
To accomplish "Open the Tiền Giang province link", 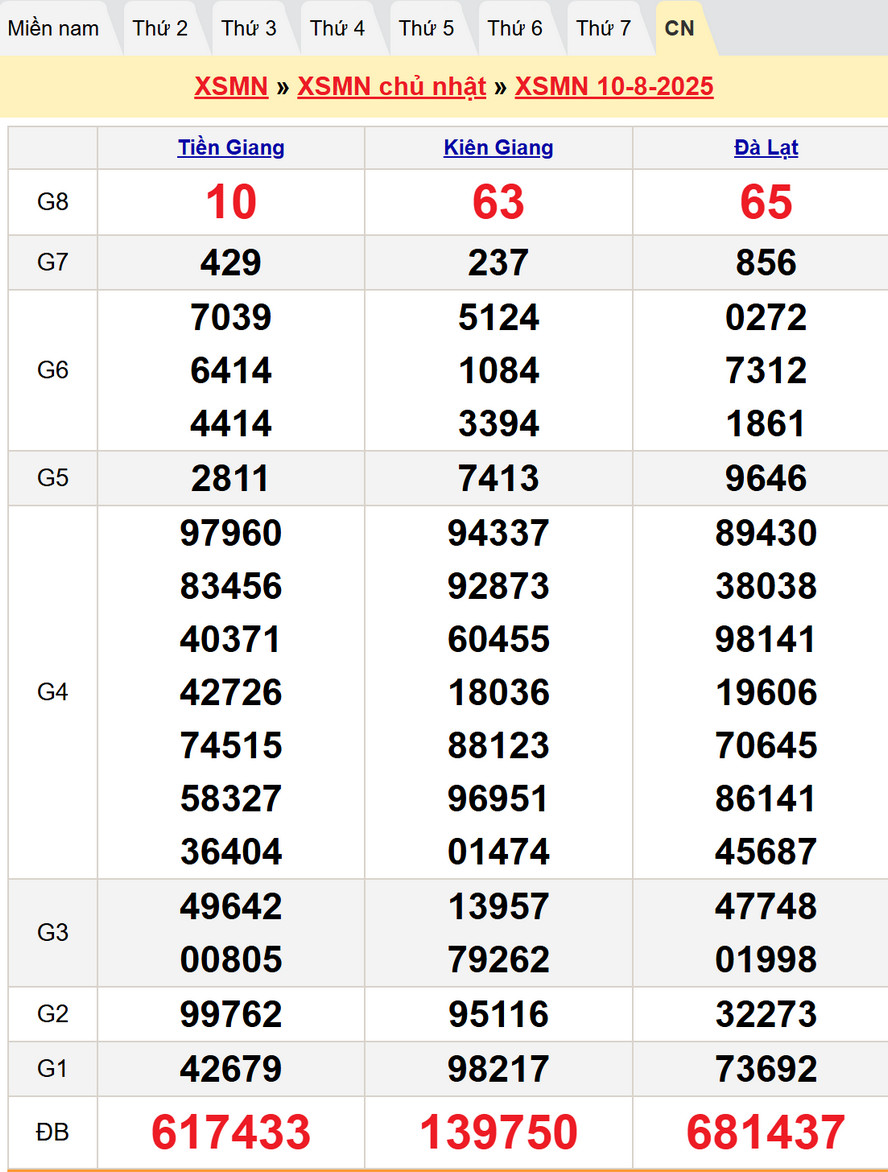I will (231, 148).
